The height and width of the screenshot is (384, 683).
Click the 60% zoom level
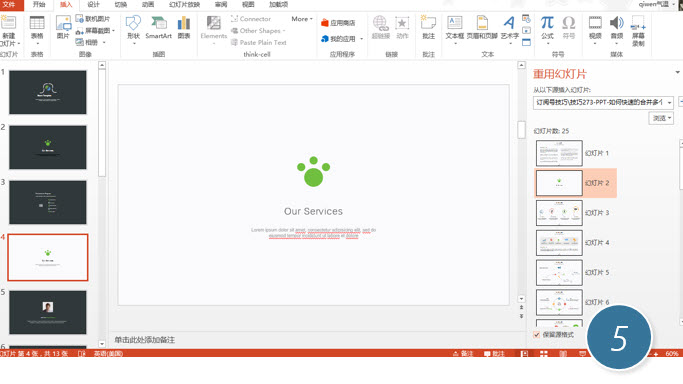tap(672, 354)
